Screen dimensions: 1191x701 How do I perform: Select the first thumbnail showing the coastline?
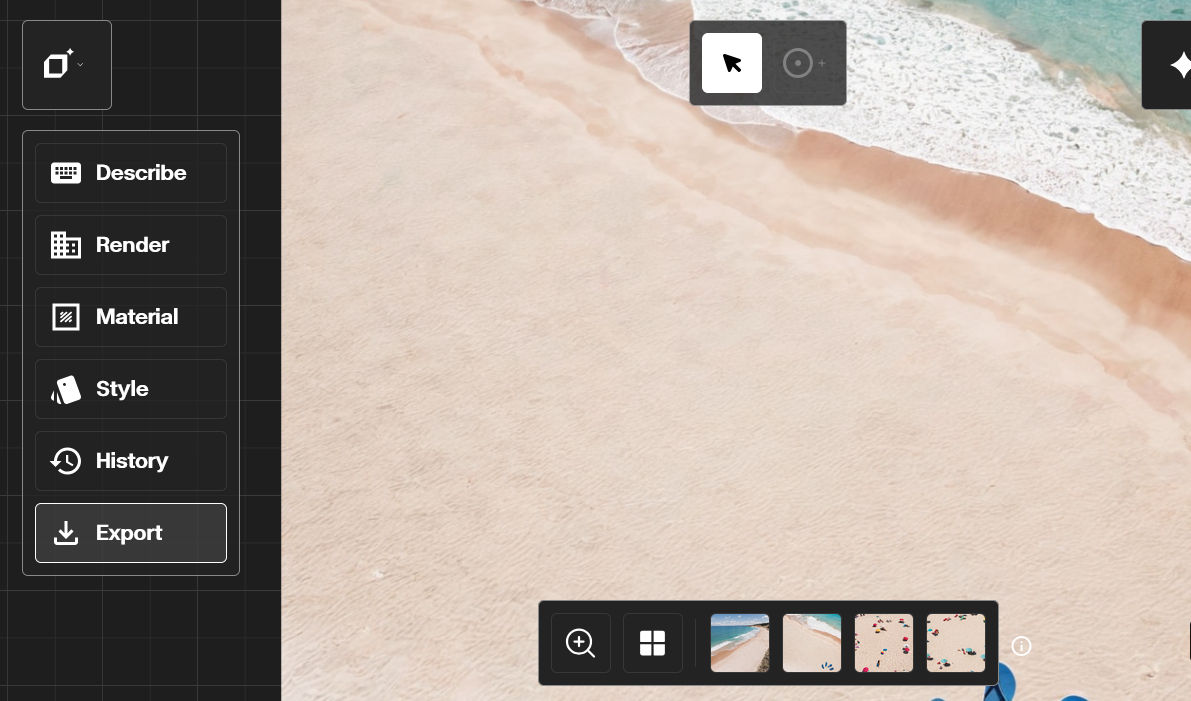tap(740, 643)
